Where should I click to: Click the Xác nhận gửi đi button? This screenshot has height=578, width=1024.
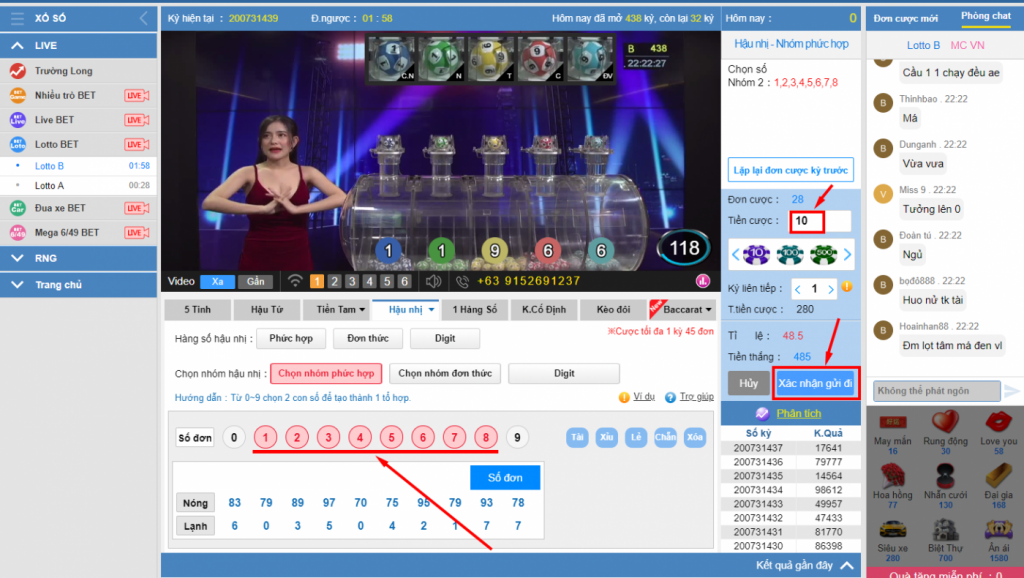[x=816, y=383]
